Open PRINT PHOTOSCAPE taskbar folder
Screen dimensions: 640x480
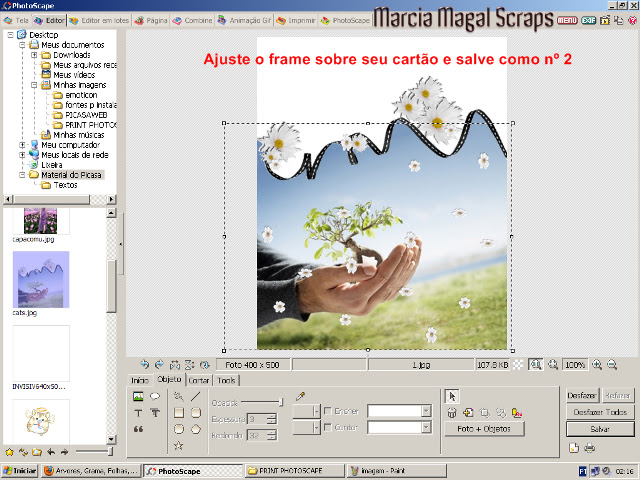(294, 471)
